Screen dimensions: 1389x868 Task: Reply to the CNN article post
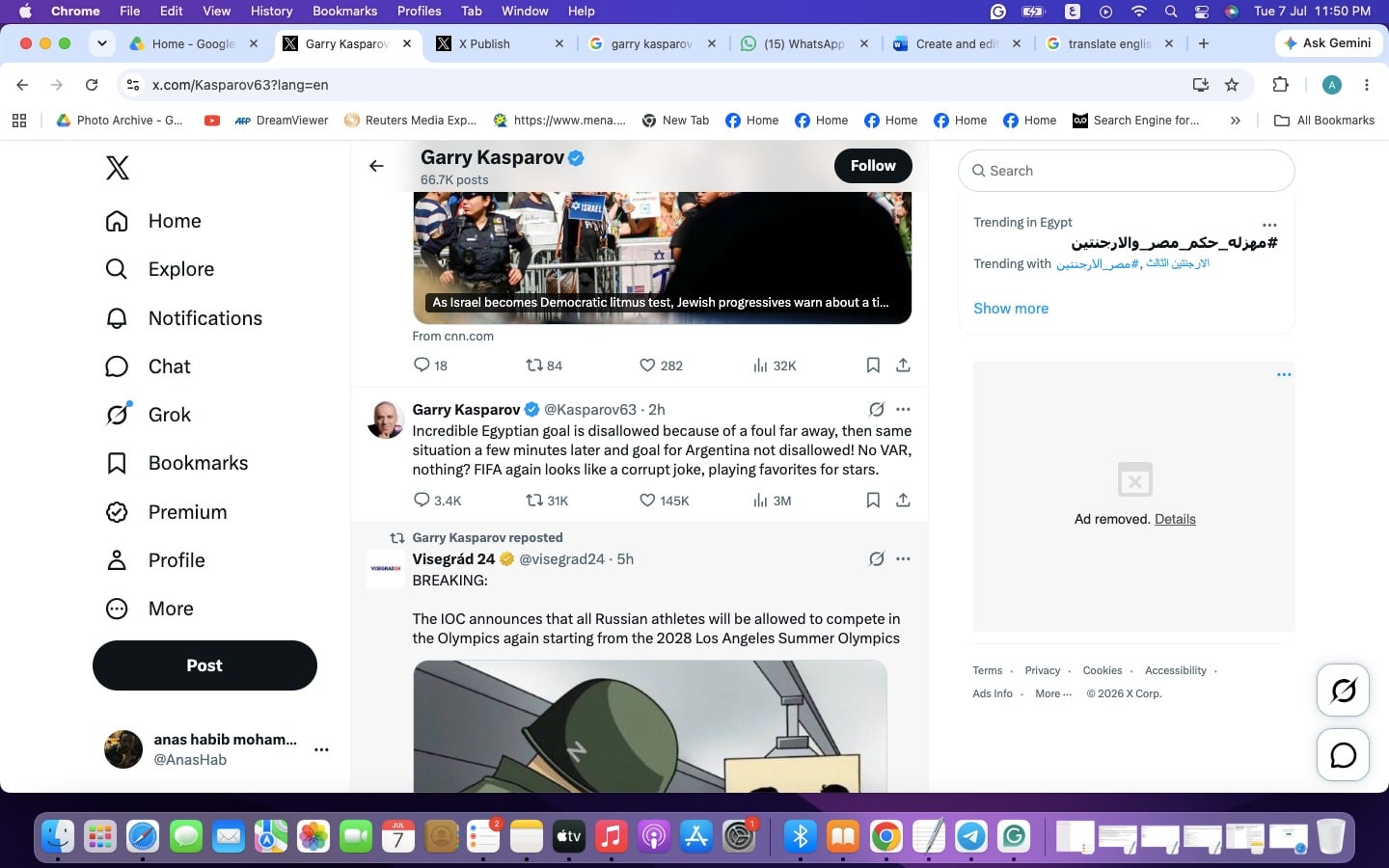click(430, 366)
